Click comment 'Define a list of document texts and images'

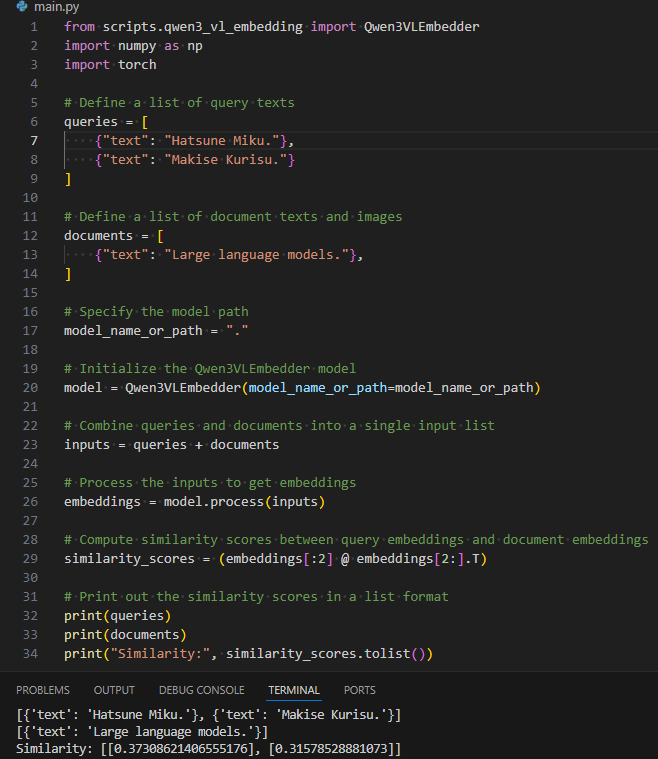point(233,217)
